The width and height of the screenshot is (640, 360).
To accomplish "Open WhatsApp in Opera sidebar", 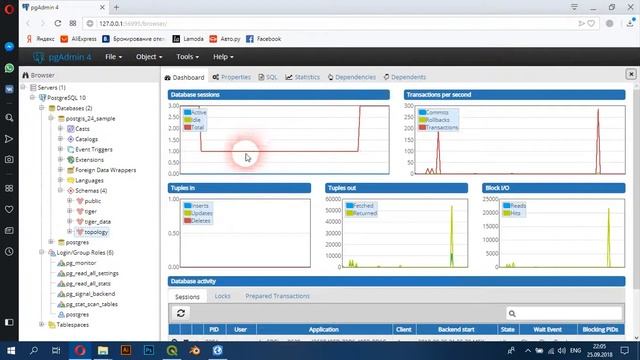I will point(9,68).
